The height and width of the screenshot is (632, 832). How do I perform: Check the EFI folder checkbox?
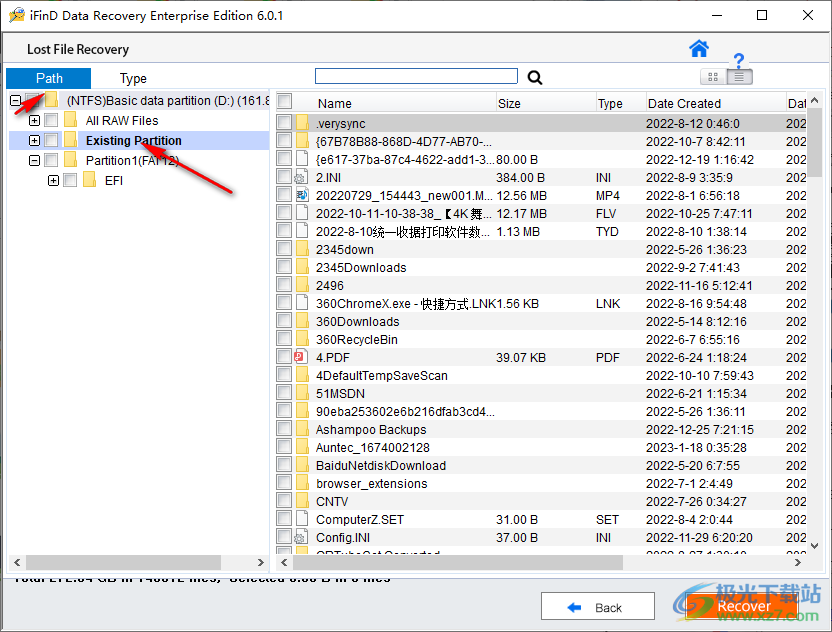(x=68, y=180)
